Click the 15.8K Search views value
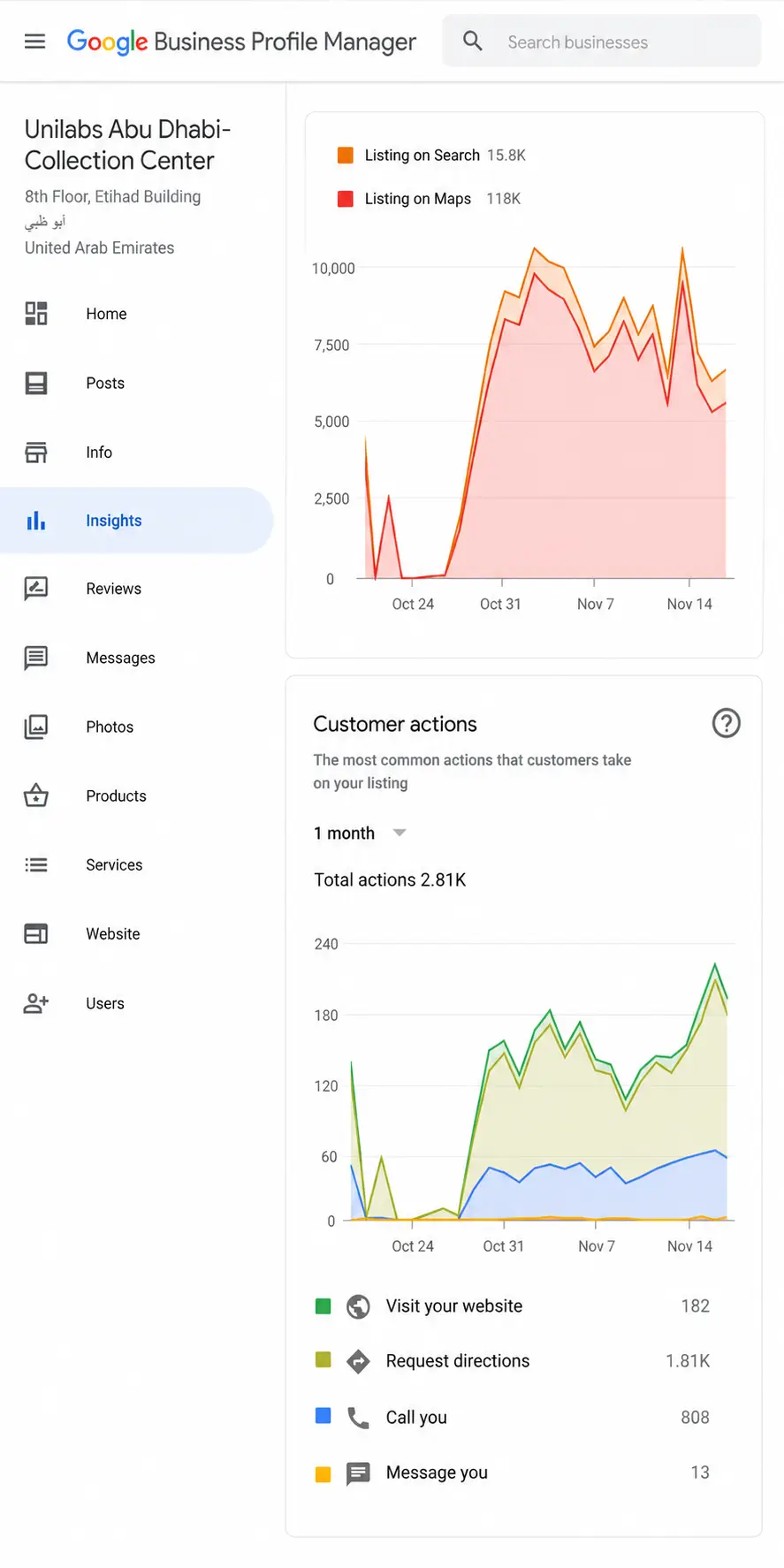This screenshot has width=784, height=1568. (506, 155)
